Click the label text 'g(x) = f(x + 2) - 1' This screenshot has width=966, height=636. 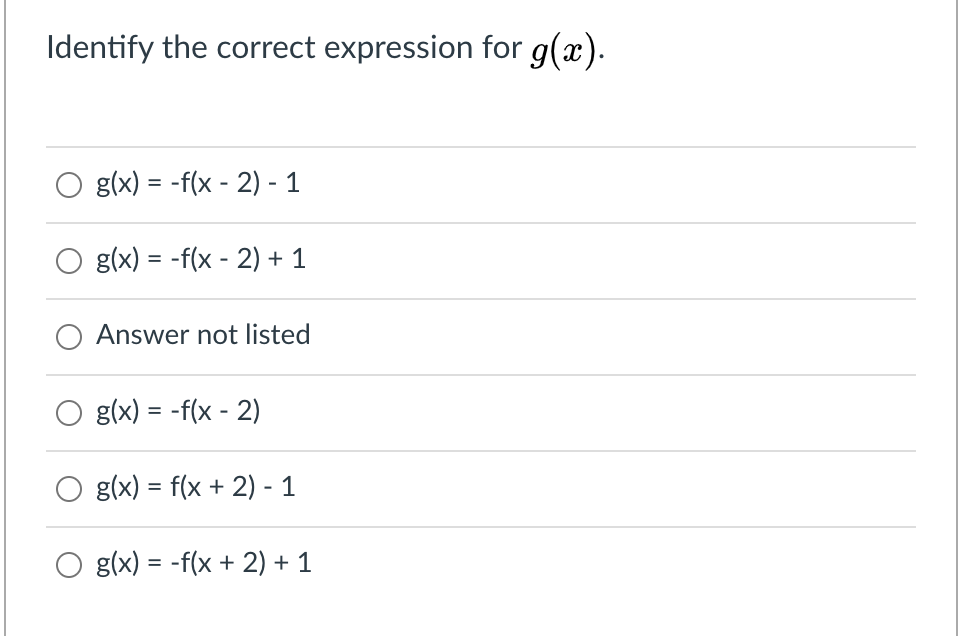tap(196, 487)
